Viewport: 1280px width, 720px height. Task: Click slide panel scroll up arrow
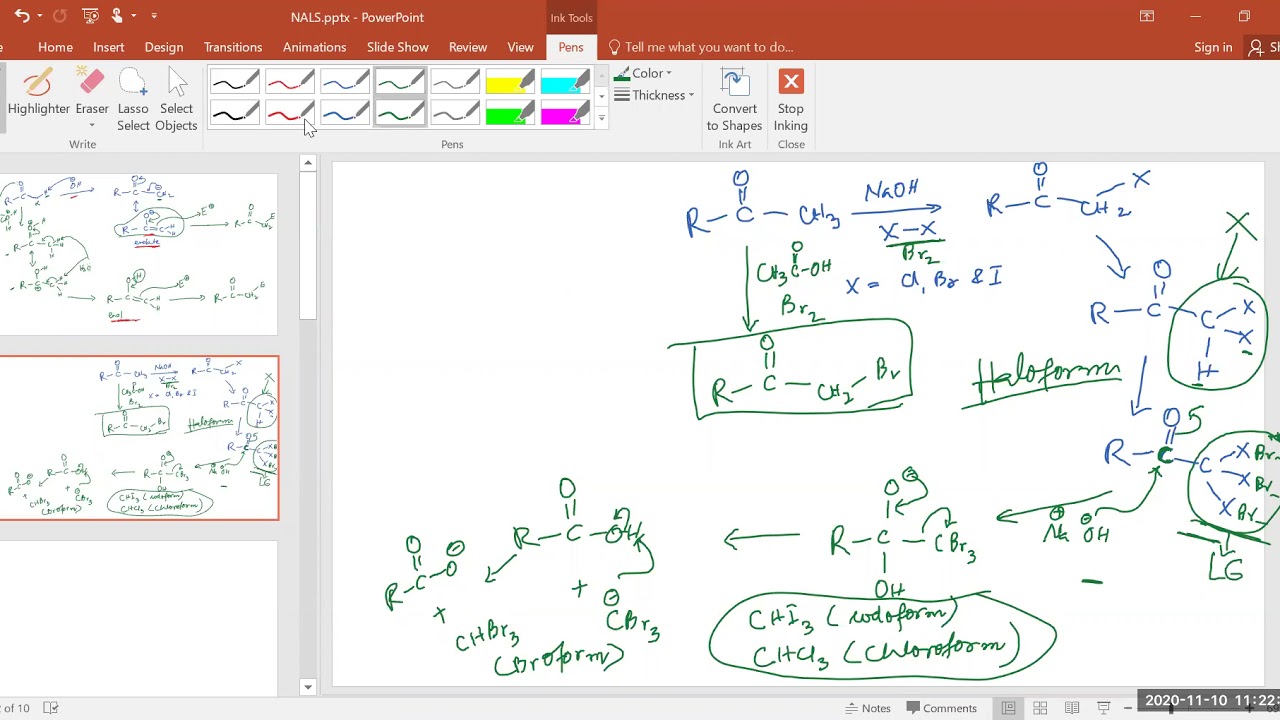(308, 162)
